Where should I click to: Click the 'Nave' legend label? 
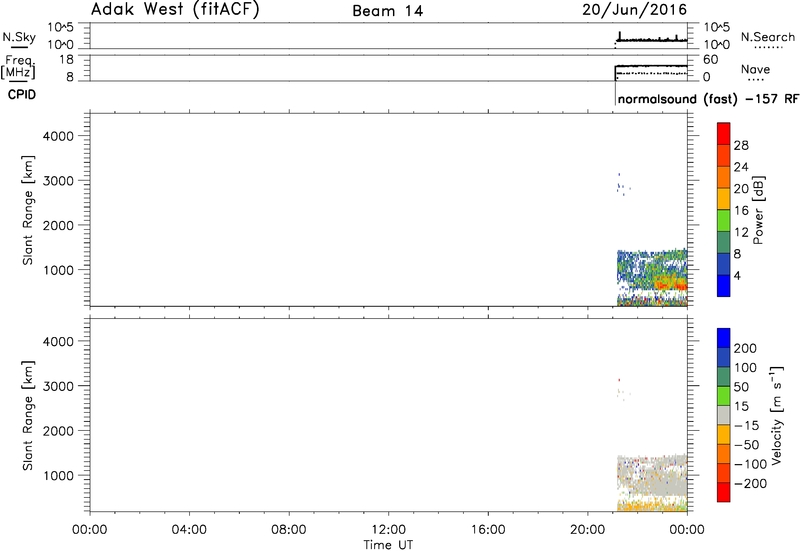click(756, 69)
